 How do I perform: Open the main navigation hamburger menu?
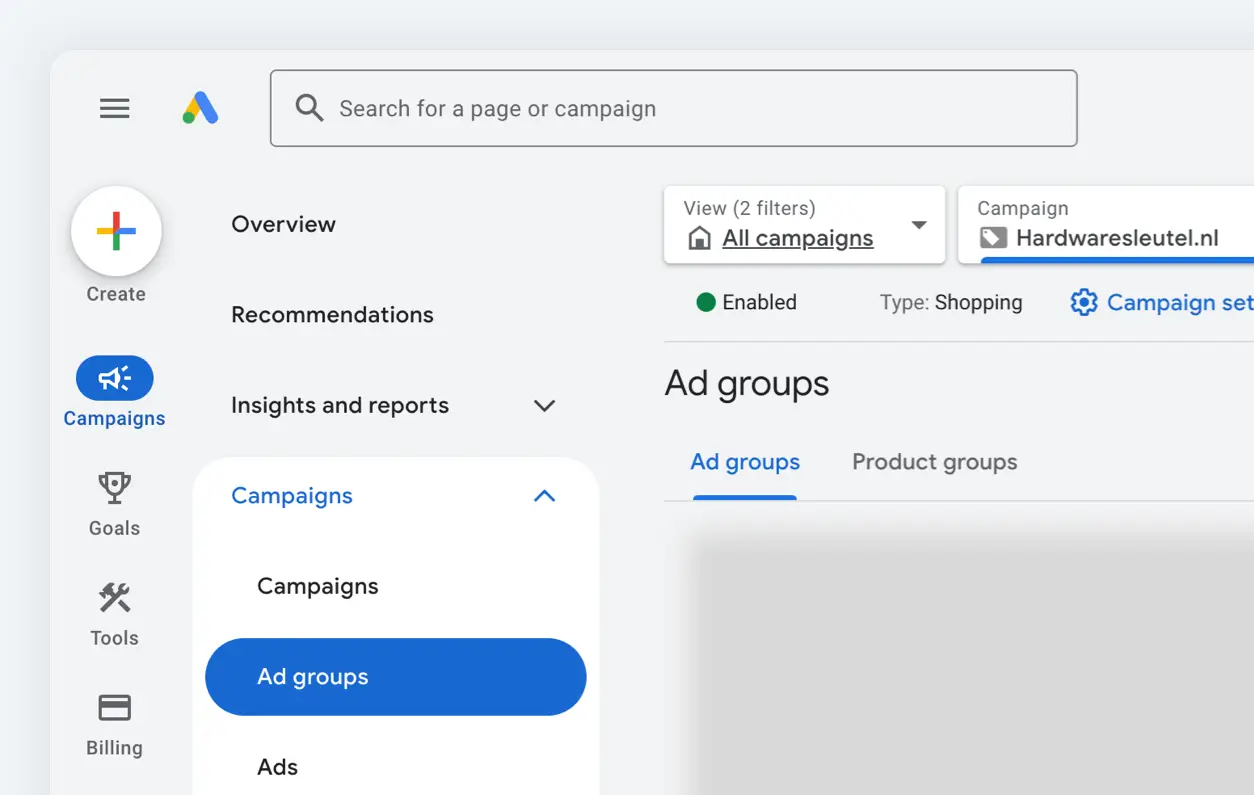[114, 108]
